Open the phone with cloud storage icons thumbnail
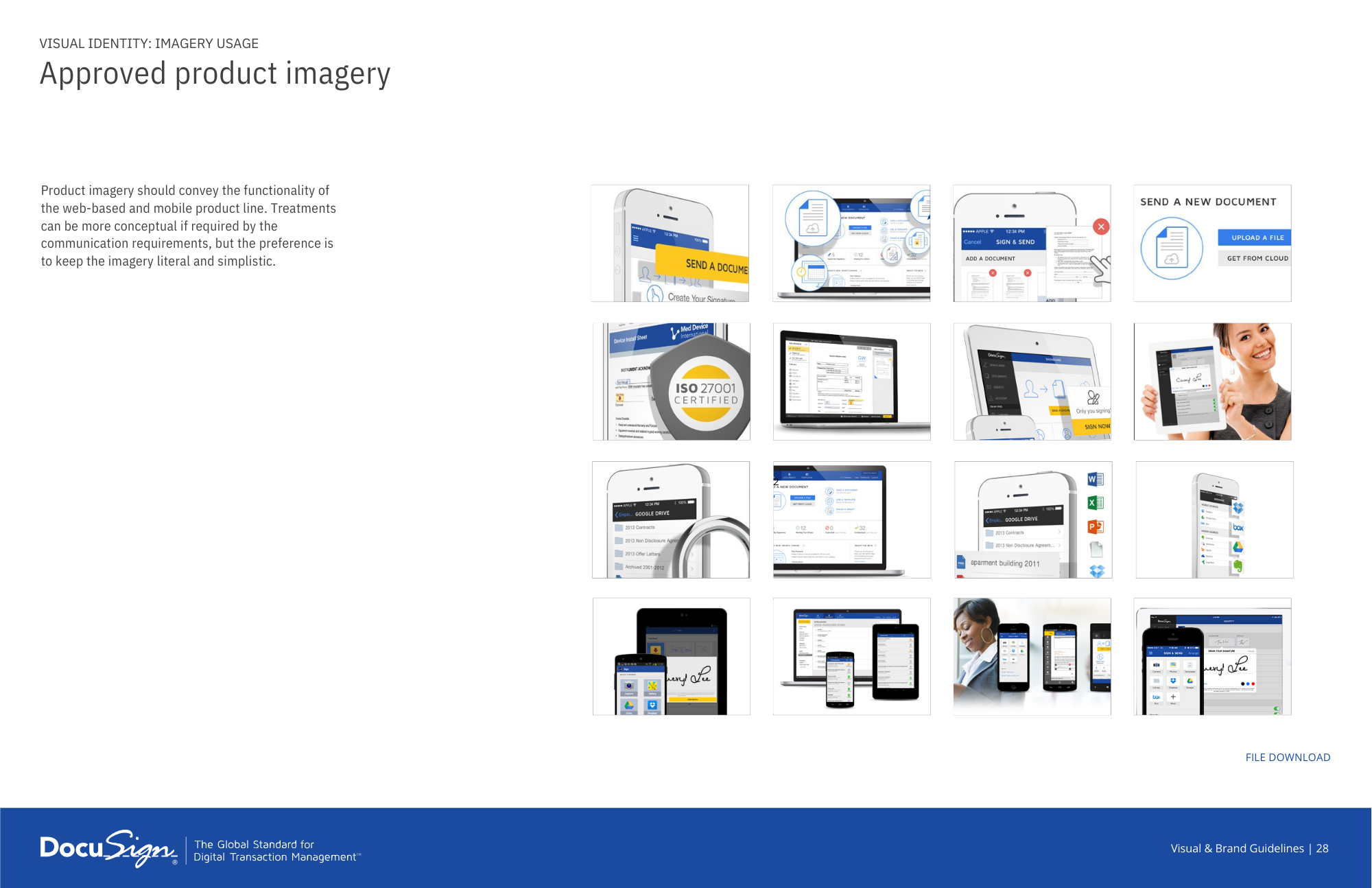 pos(1215,519)
